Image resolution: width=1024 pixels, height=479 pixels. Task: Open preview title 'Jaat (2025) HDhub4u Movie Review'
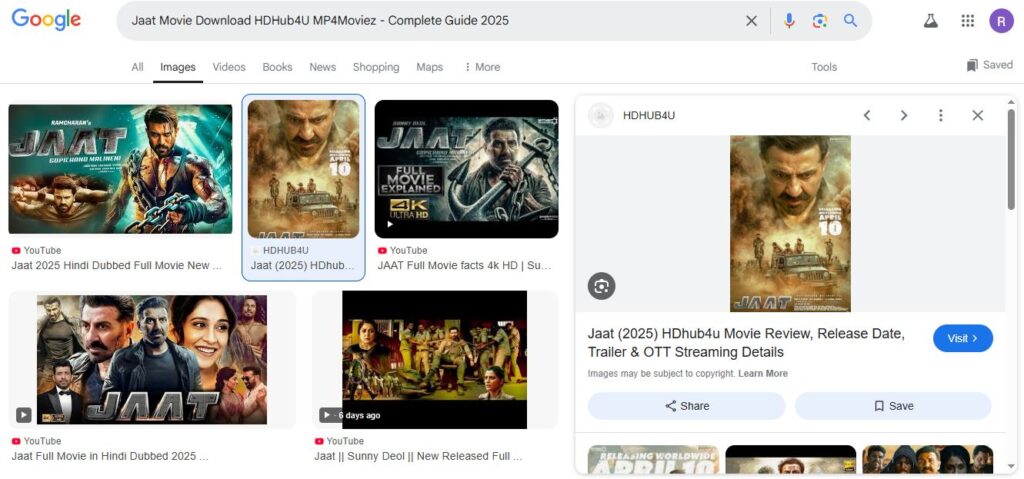(x=746, y=343)
